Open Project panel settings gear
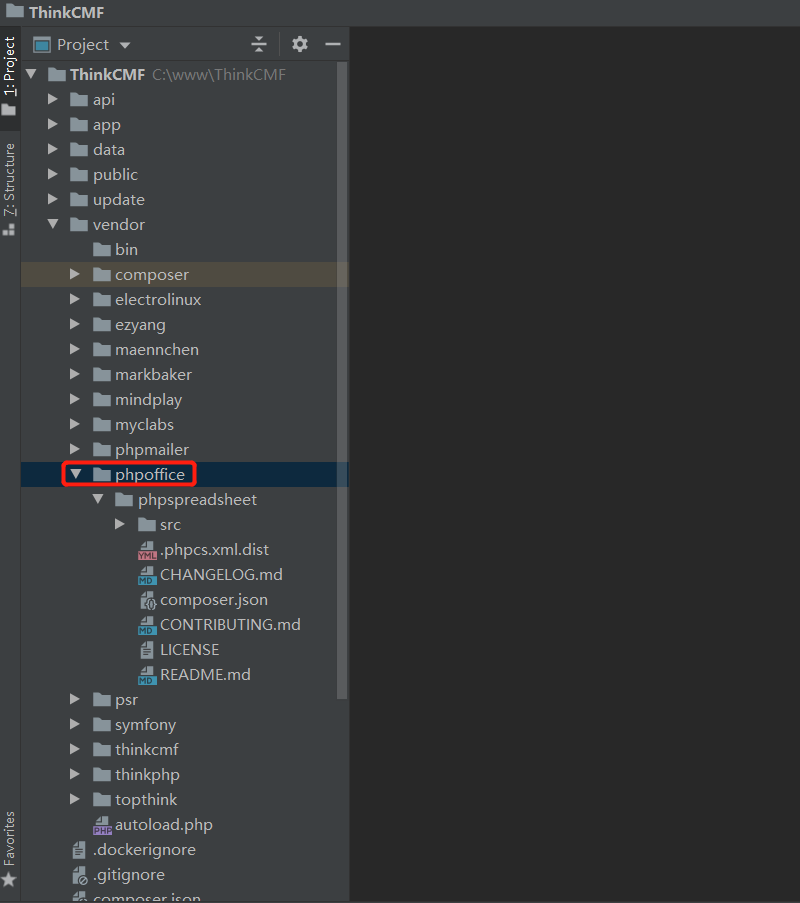 pos(299,44)
